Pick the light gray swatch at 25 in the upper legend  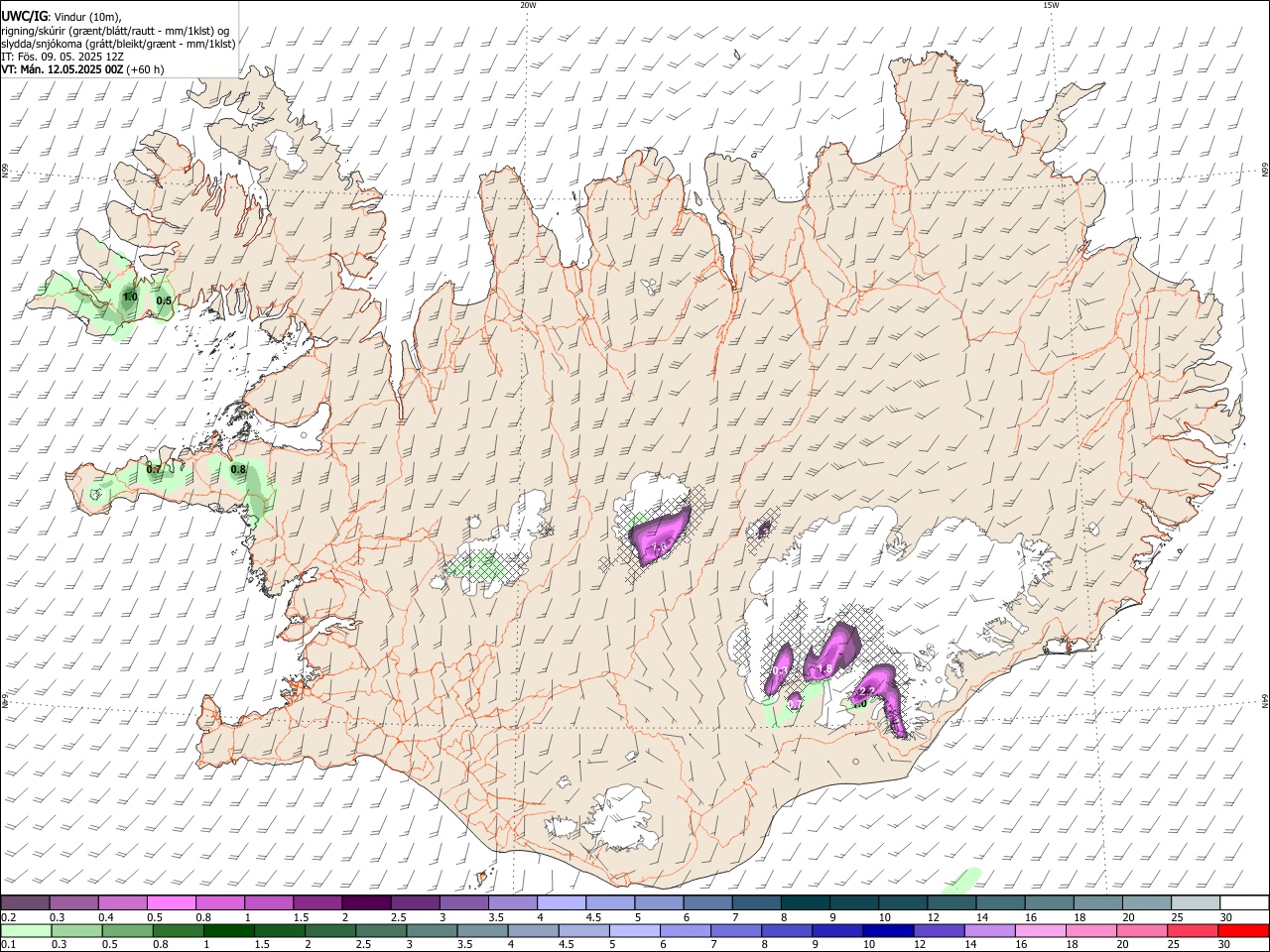coord(1196,902)
